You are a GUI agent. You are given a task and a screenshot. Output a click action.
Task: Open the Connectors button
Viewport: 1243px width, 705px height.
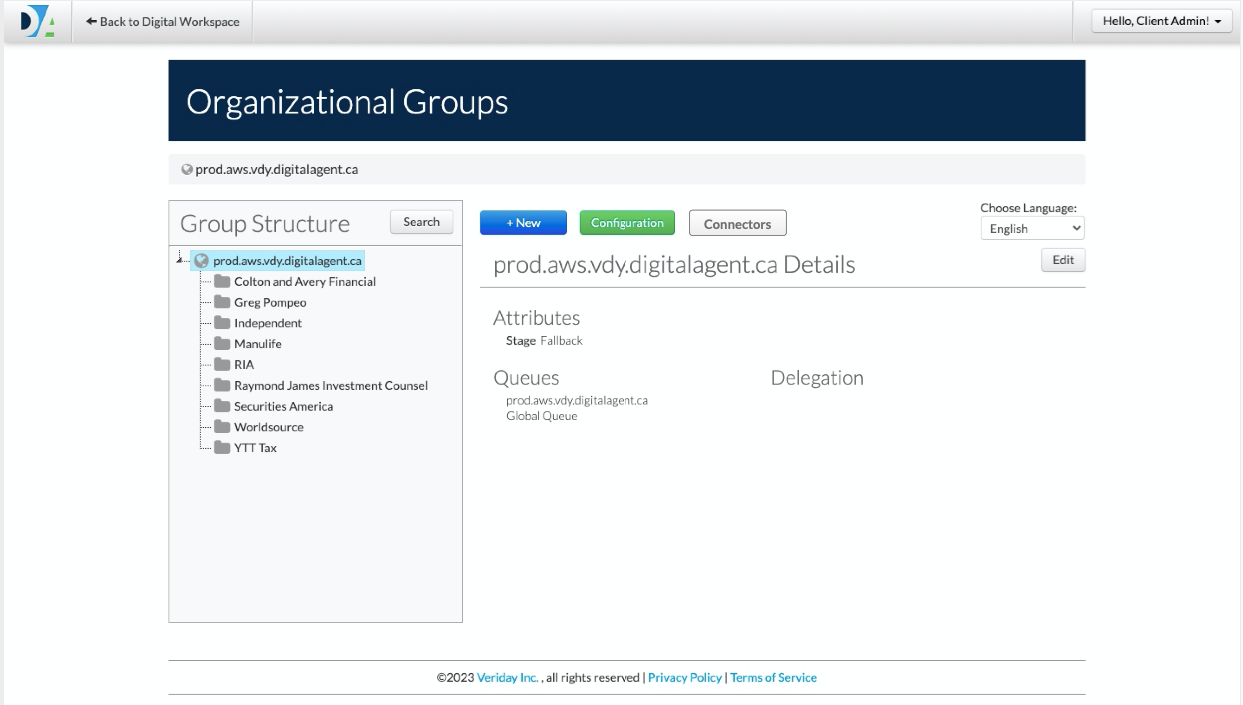pos(738,224)
